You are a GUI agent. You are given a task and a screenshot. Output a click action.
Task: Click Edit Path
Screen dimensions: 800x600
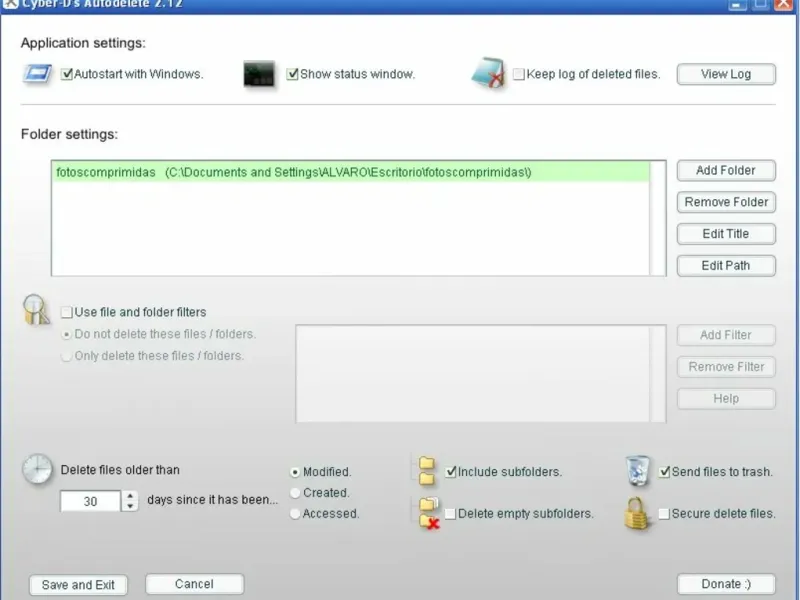[x=726, y=265]
